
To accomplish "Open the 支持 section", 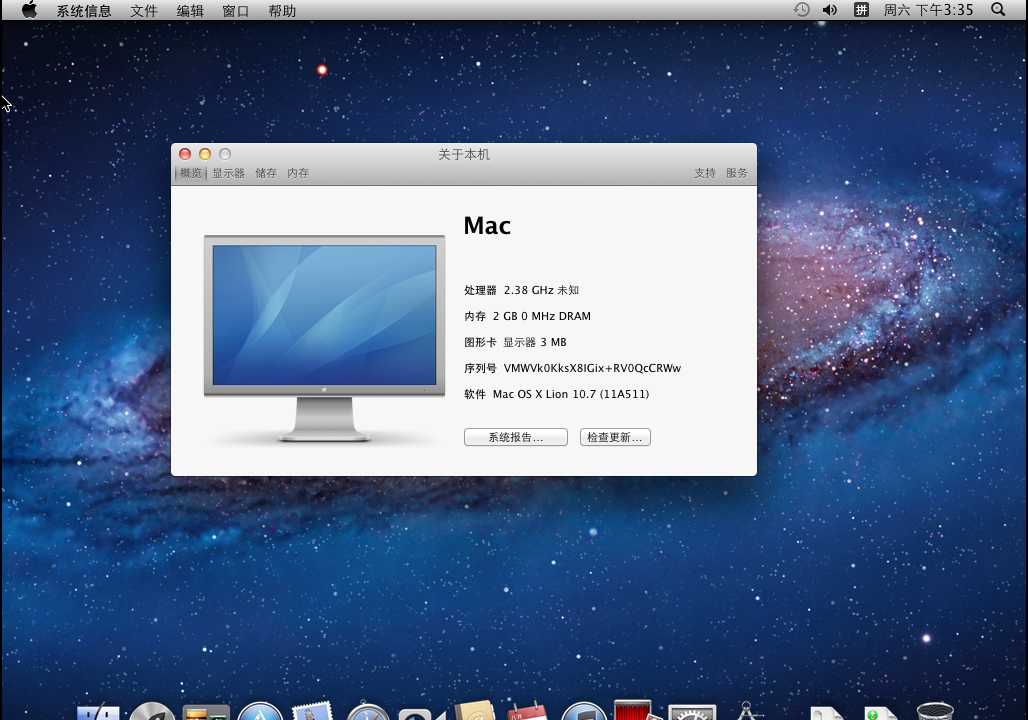I will tap(705, 173).
